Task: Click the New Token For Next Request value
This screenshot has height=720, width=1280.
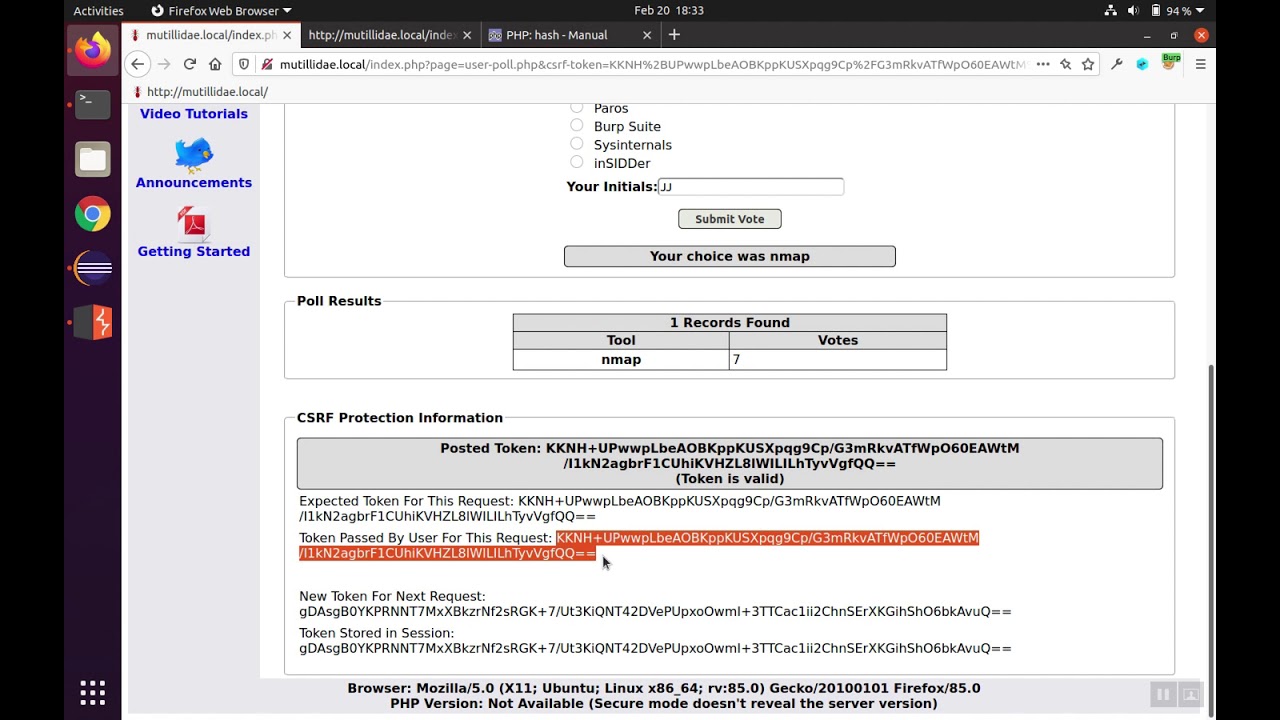Action: pyautogui.click(x=655, y=612)
